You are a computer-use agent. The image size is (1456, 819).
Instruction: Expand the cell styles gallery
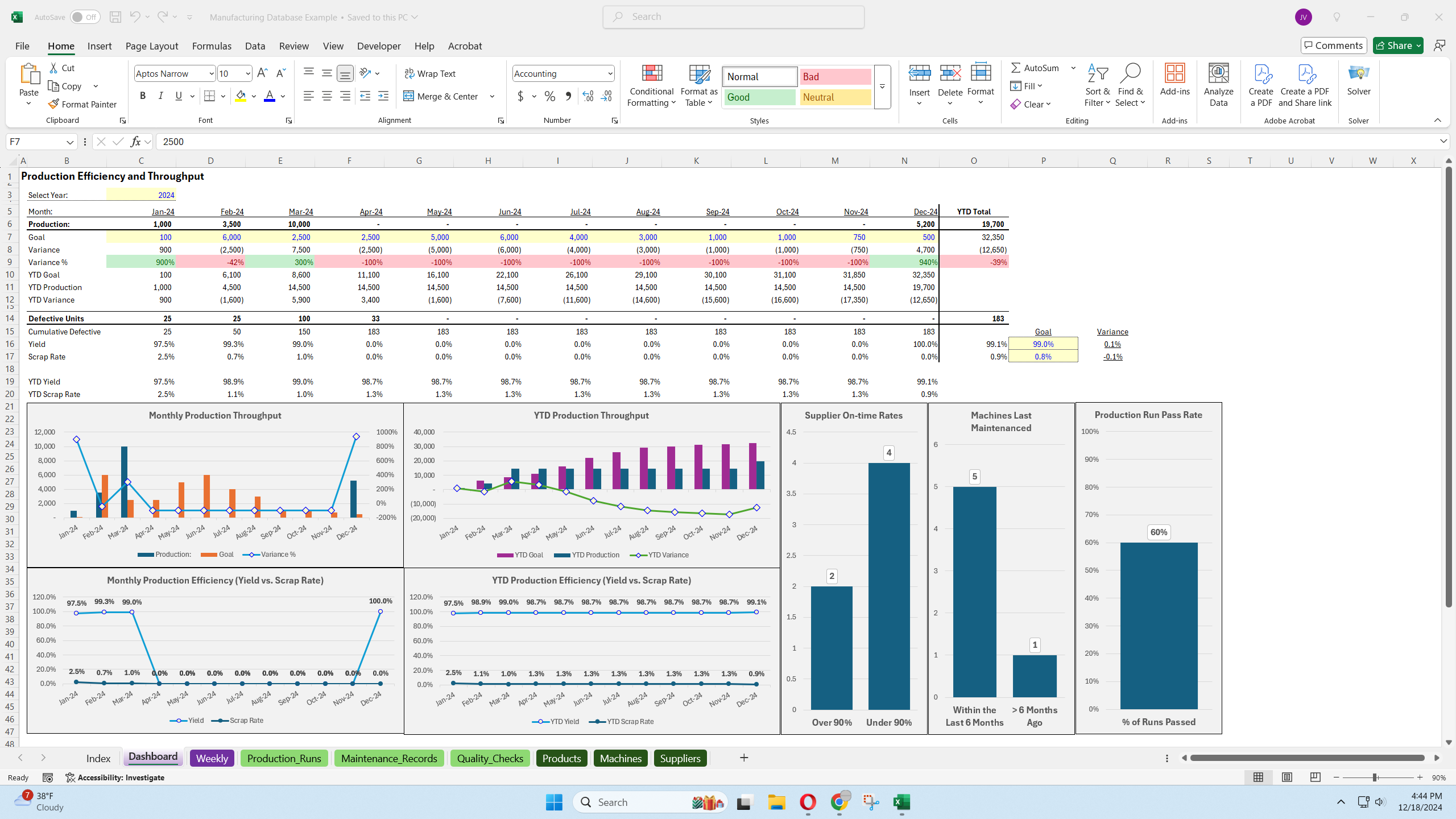click(x=882, y=86)
